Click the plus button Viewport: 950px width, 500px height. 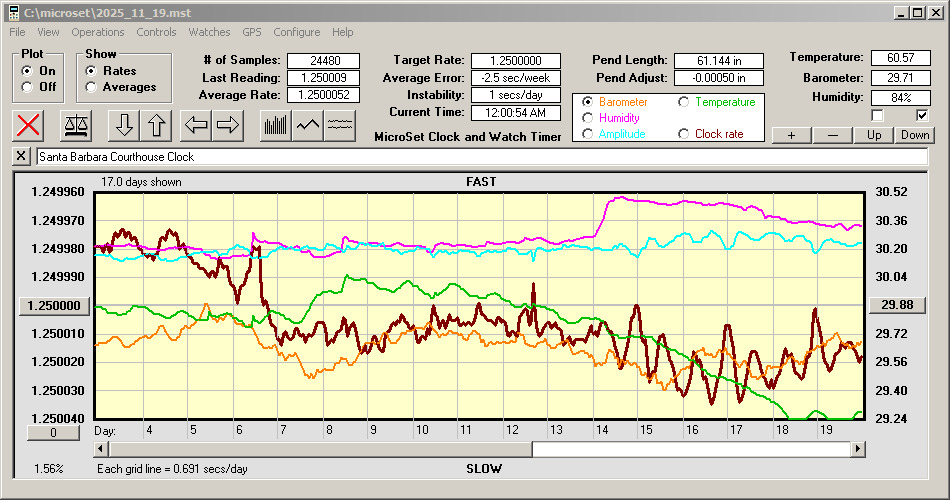click(x=791, y=135)
